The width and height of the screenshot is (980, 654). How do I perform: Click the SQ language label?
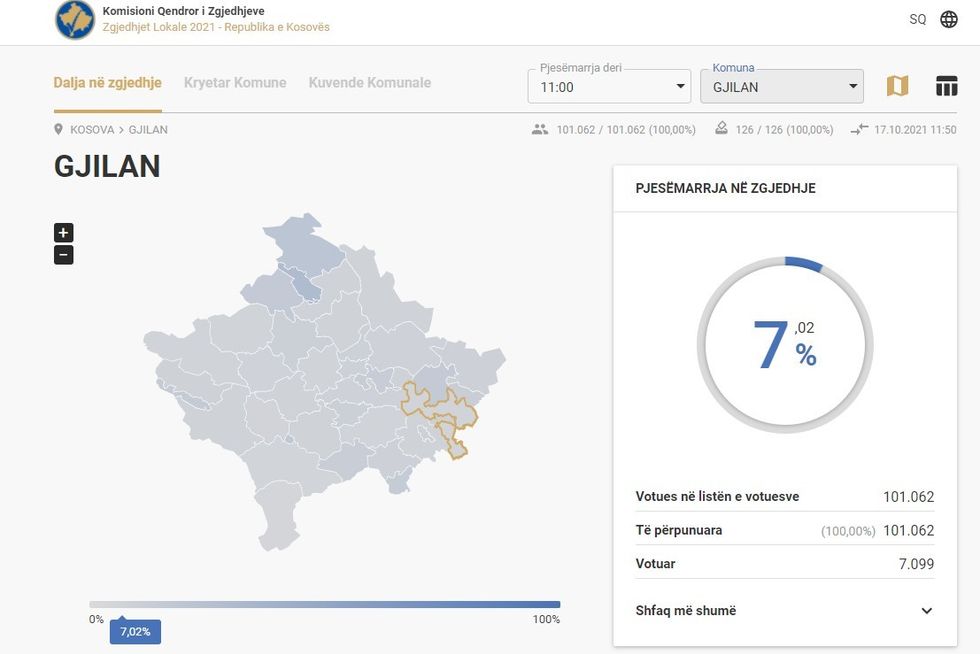[917, 20]
